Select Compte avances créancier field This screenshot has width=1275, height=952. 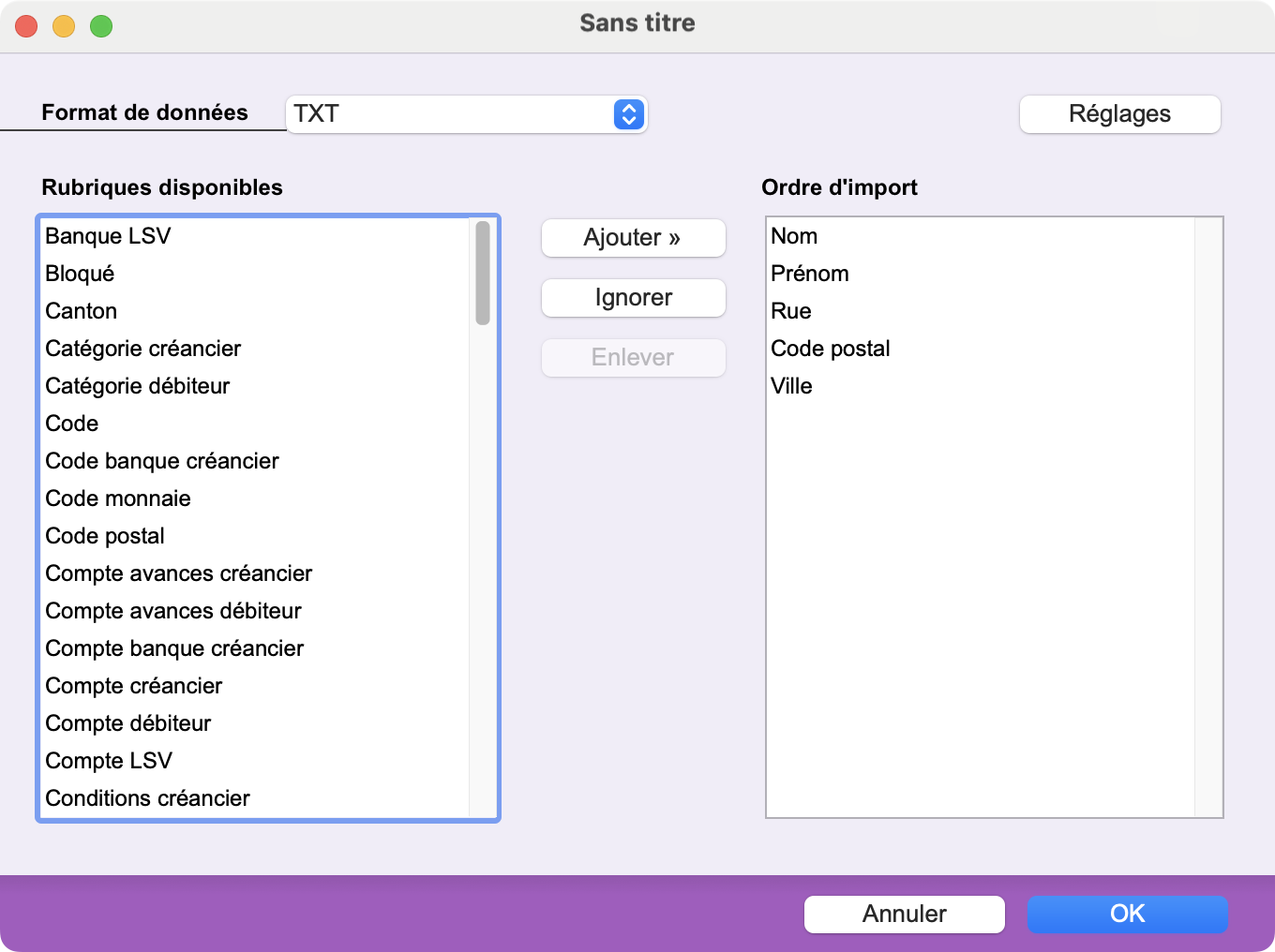pos(255,573)
